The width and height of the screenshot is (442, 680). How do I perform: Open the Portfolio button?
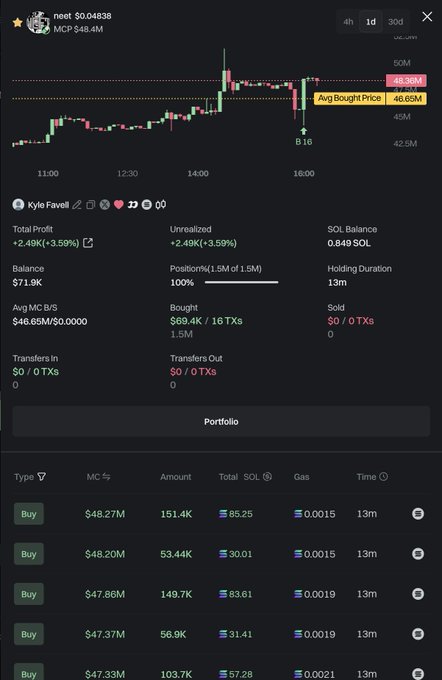click(x=221, y=422)
